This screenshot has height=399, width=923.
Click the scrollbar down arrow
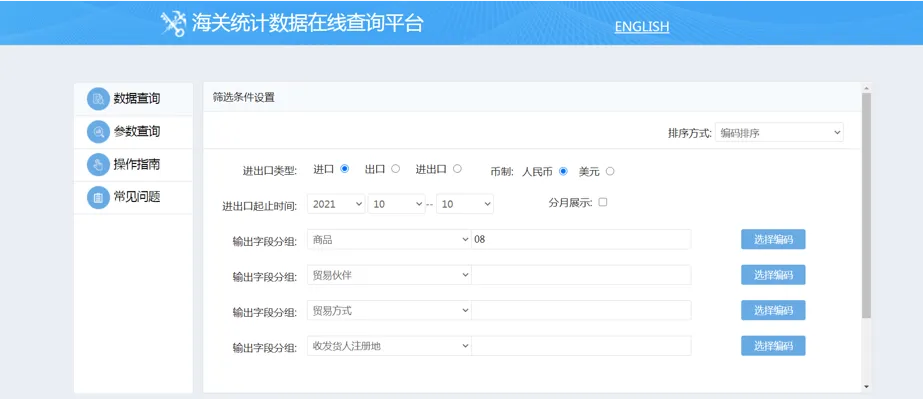866,387
